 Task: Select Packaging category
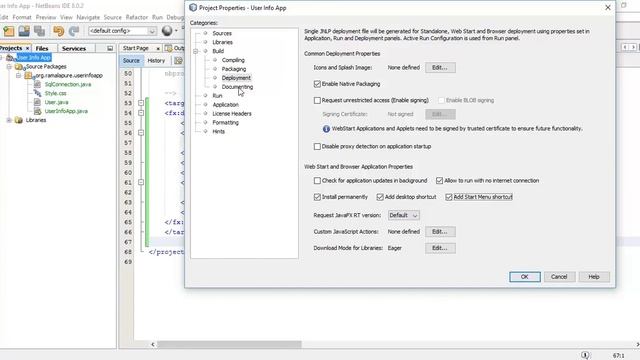click(x=234, y=69)
